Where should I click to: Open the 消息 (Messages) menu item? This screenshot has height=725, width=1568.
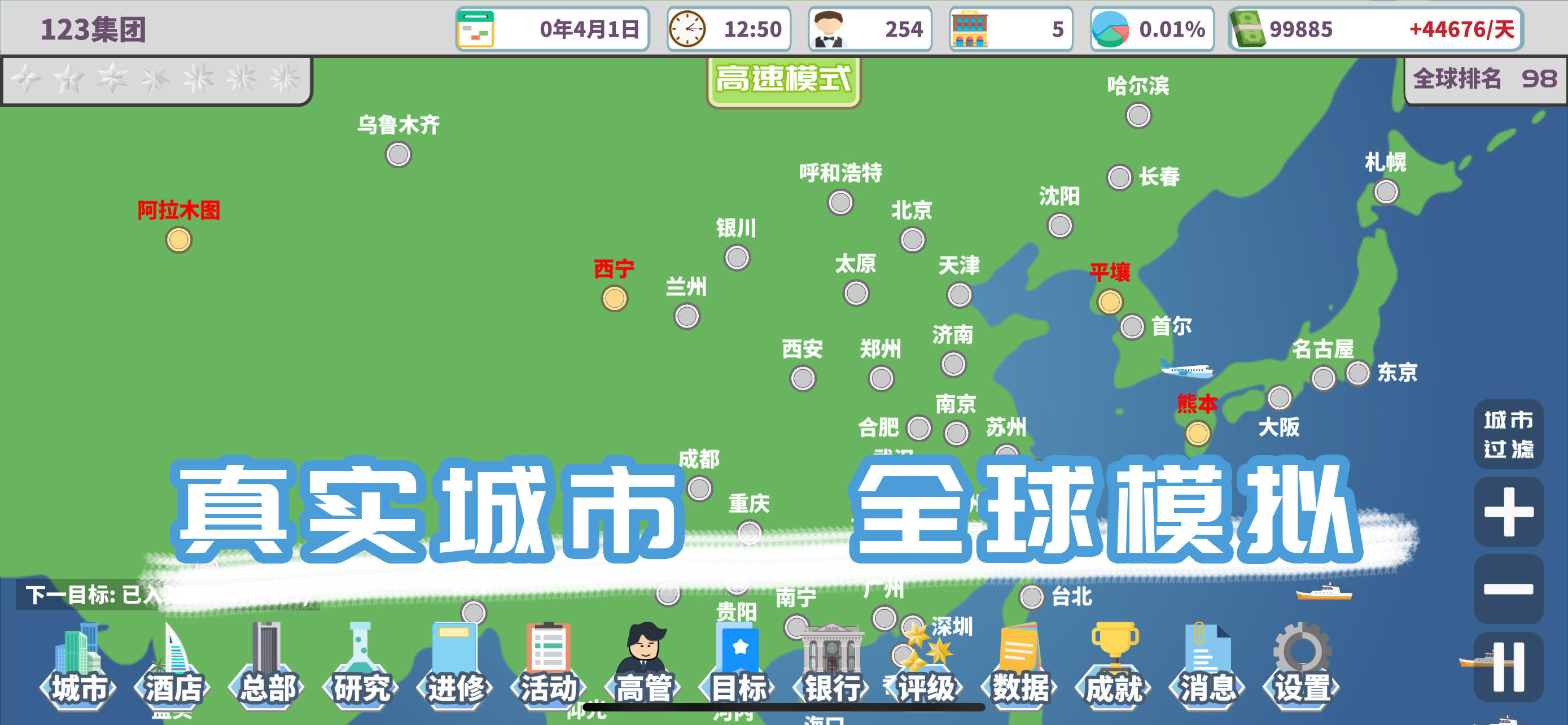(1208, 667)
